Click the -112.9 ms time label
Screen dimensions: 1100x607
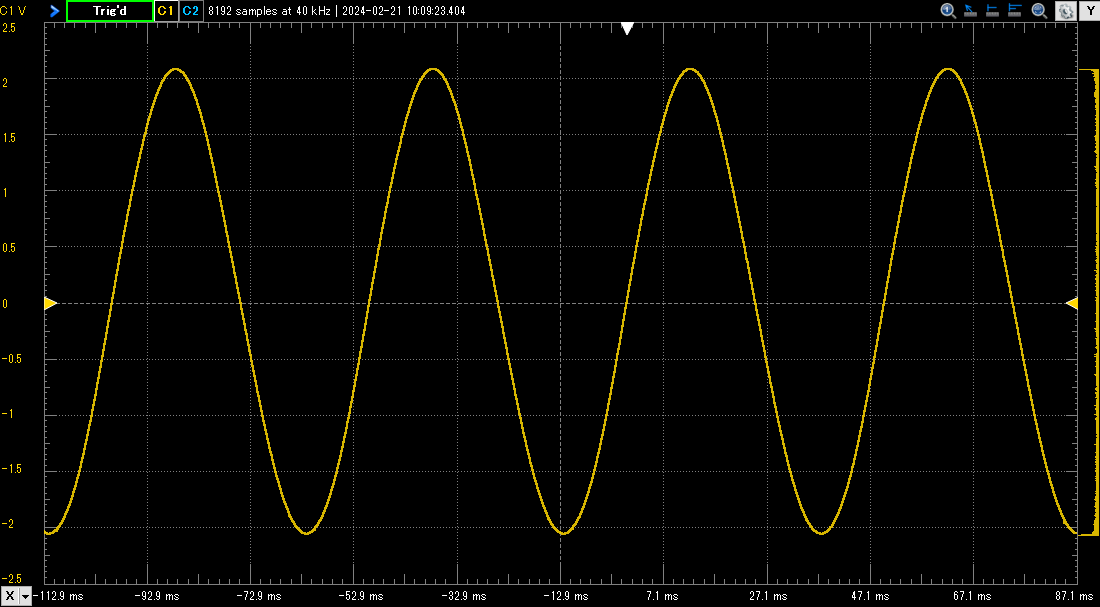pyautogui.click(x=58, y=596)
